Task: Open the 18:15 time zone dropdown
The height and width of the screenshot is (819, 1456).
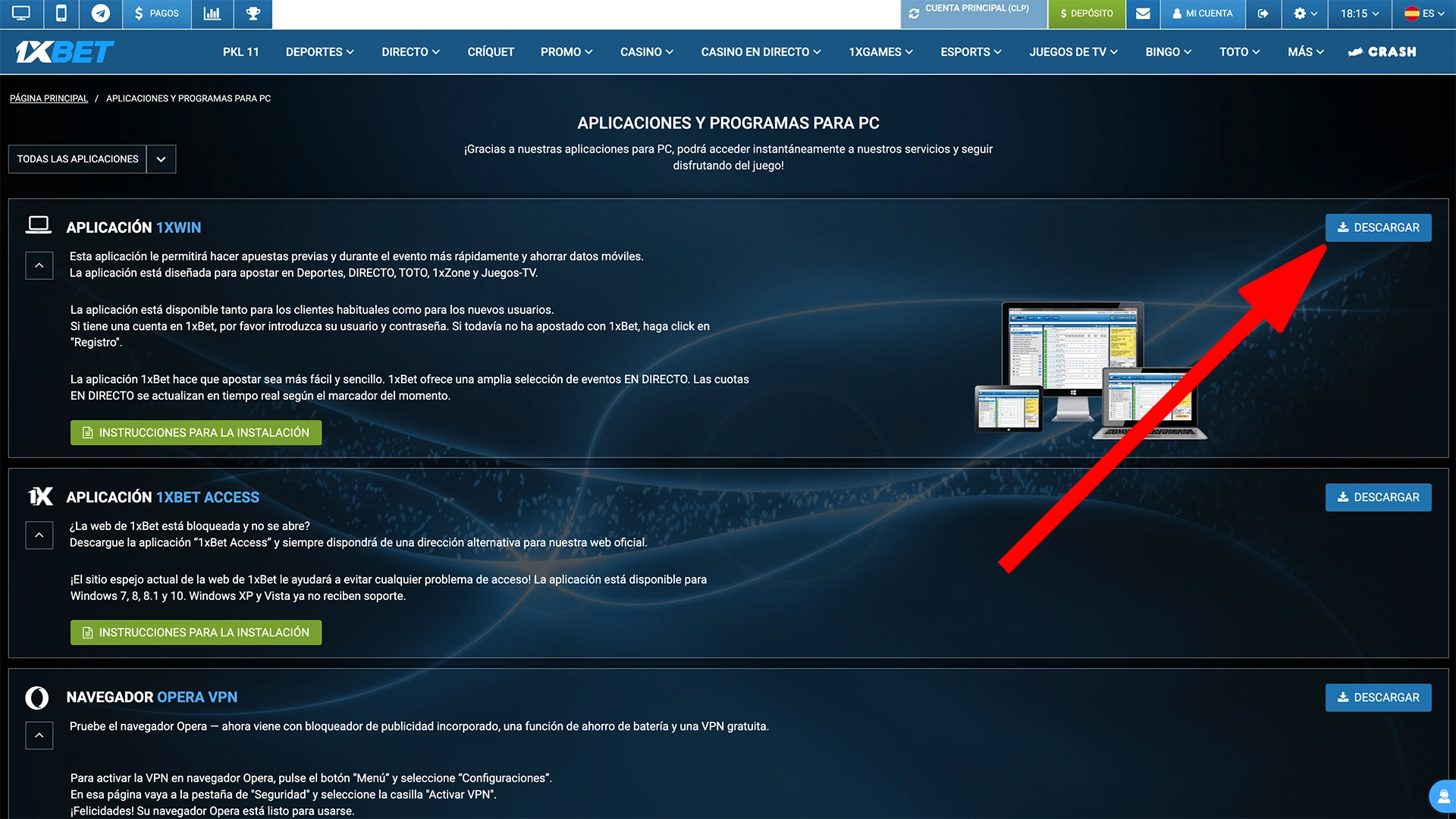Action: 1360,14
